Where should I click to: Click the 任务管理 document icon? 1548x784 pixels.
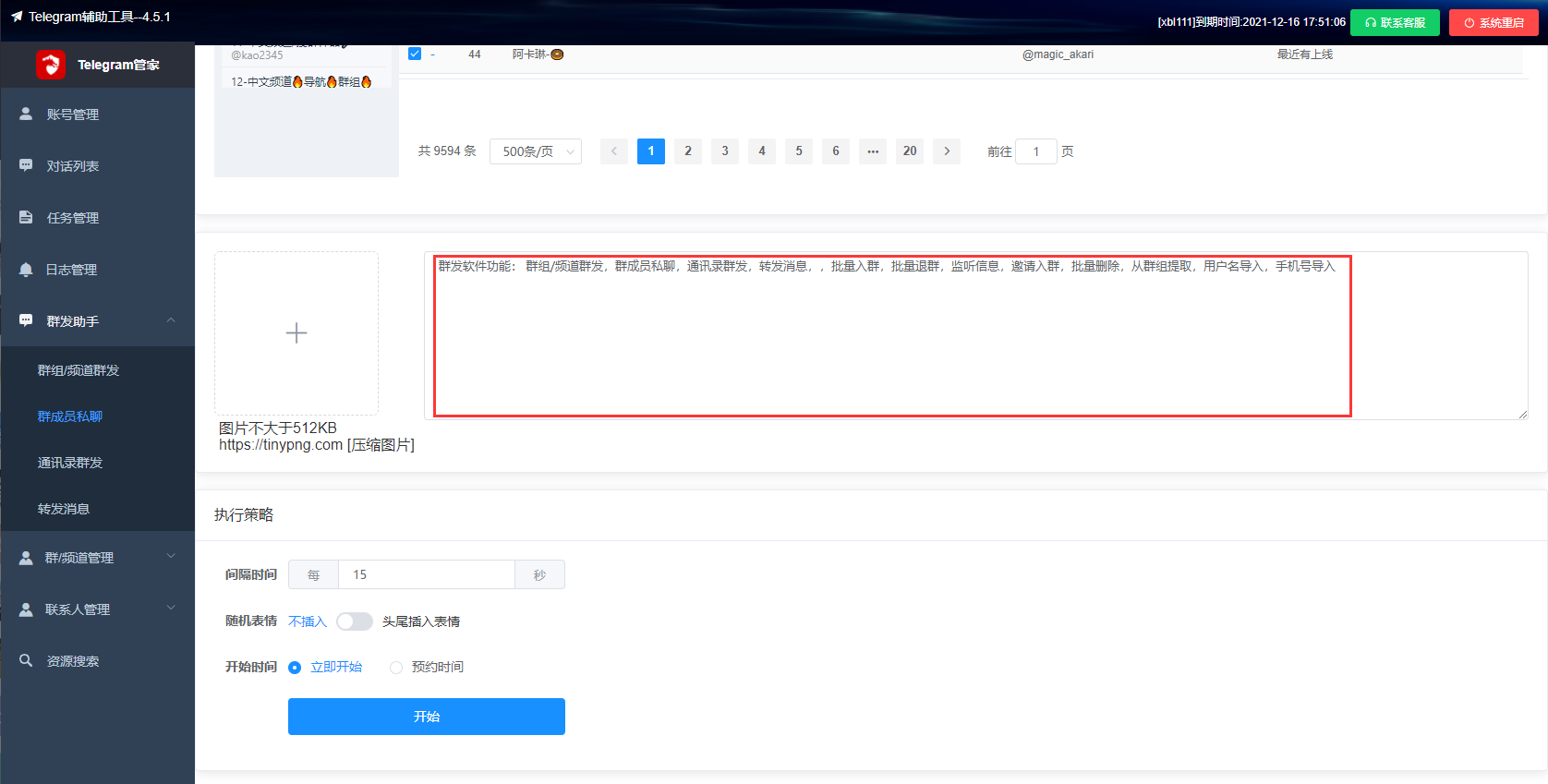[x=26, y=217]
